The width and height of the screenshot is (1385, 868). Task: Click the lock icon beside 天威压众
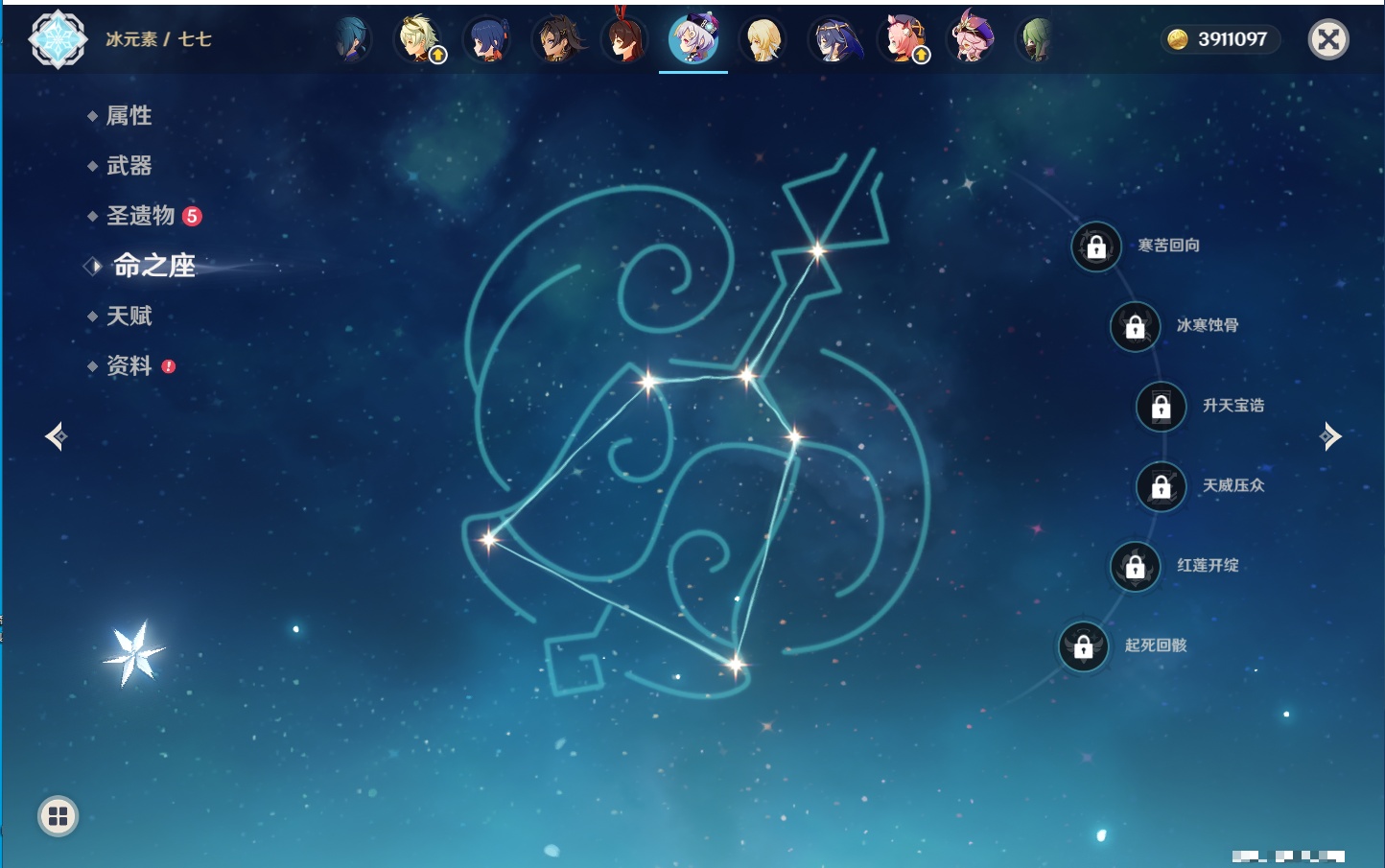click(1161, 486)
